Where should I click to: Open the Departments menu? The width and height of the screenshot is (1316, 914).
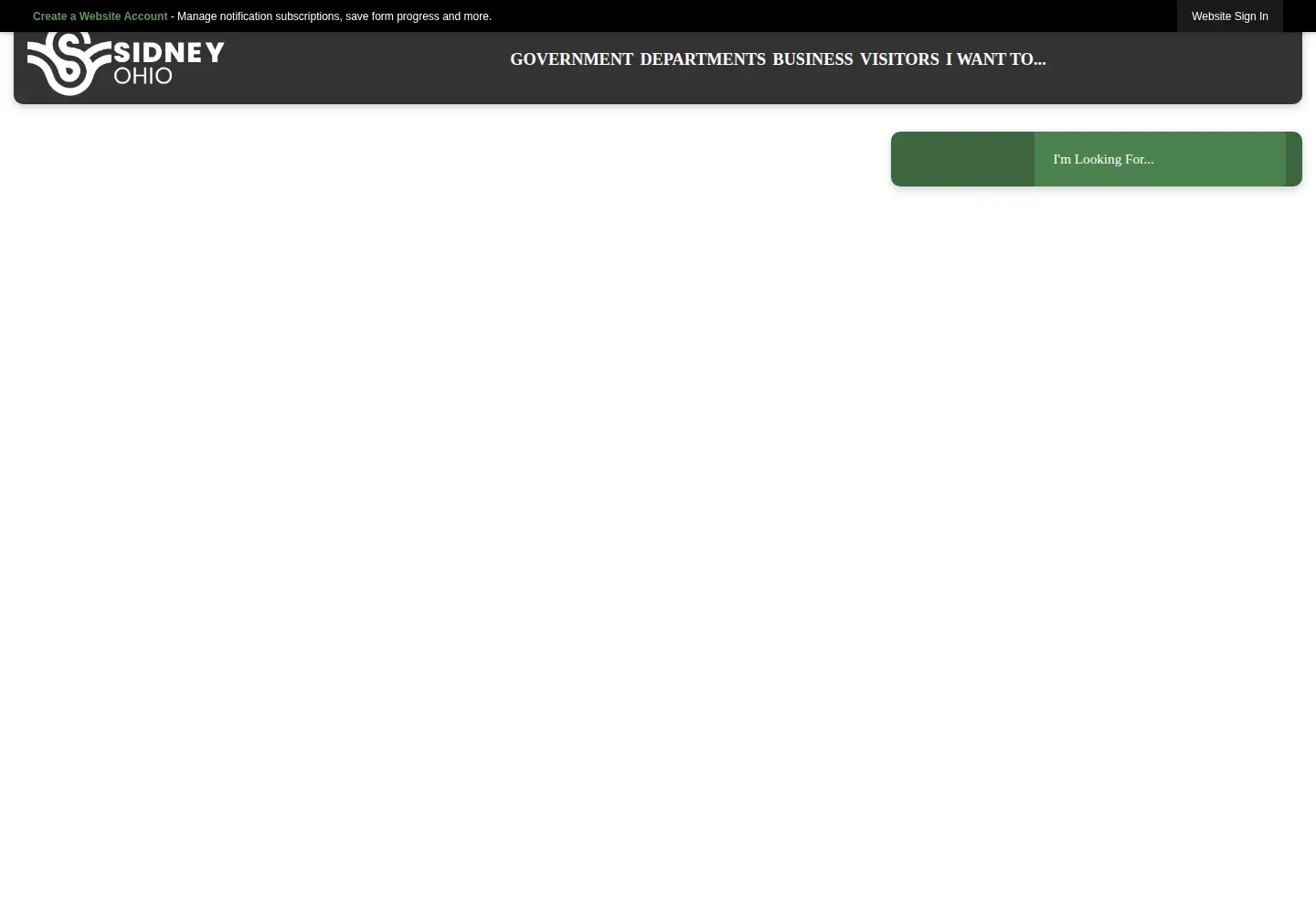pos(703,59)
